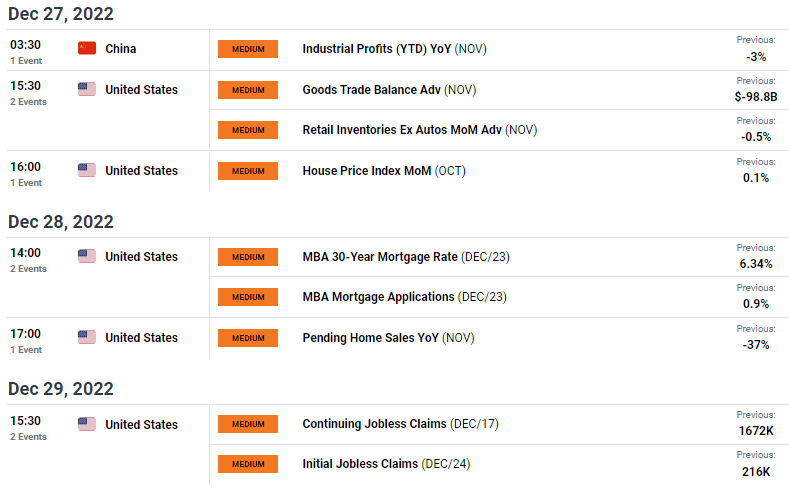This screenshot has height=500, width=789.
Task: Click Medium badge beside House Price Index MoM
Action: 247,170
